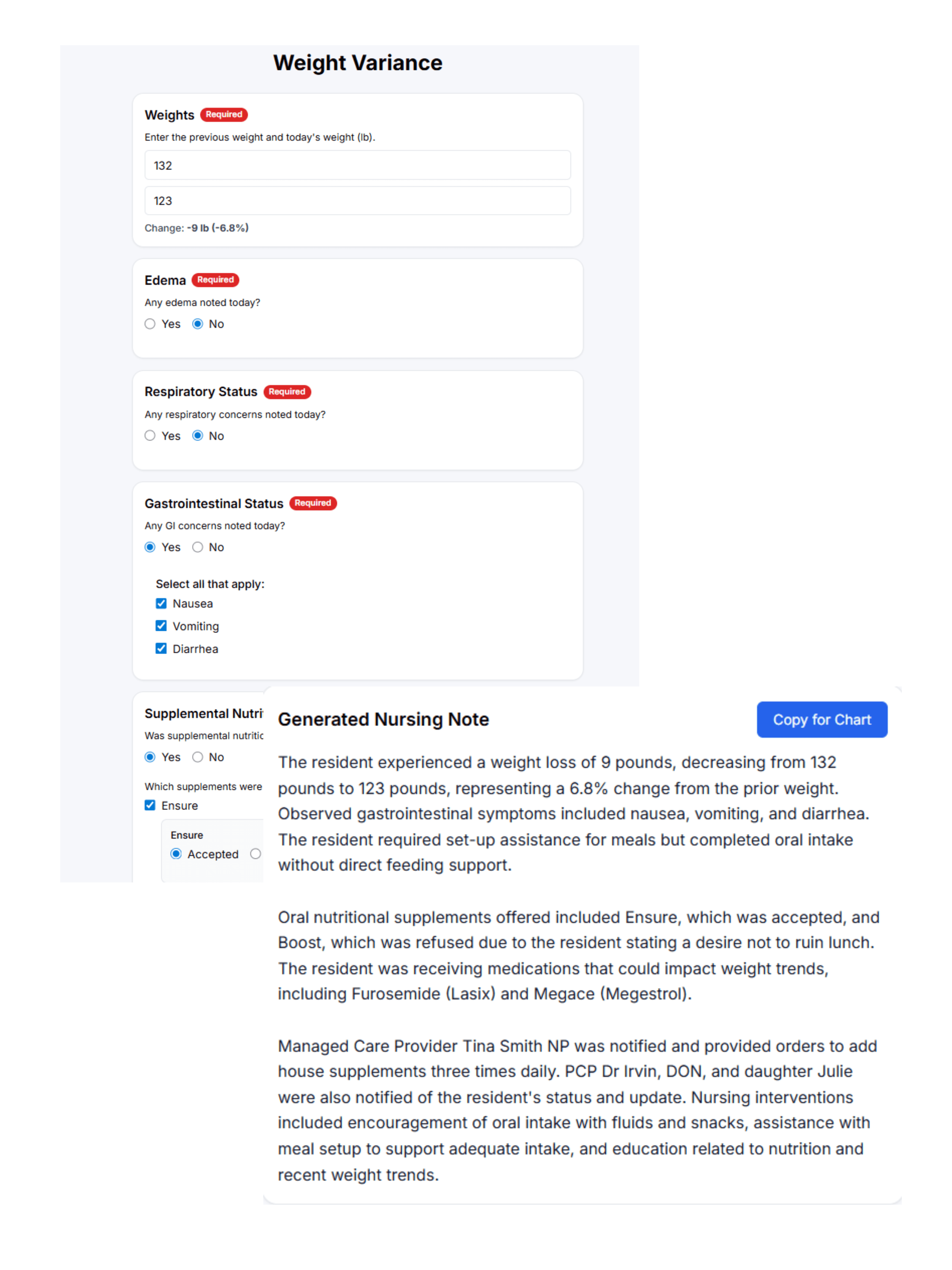Click the previous weight input field
This screenshot has height=1270, width=952.
[357, 165]
